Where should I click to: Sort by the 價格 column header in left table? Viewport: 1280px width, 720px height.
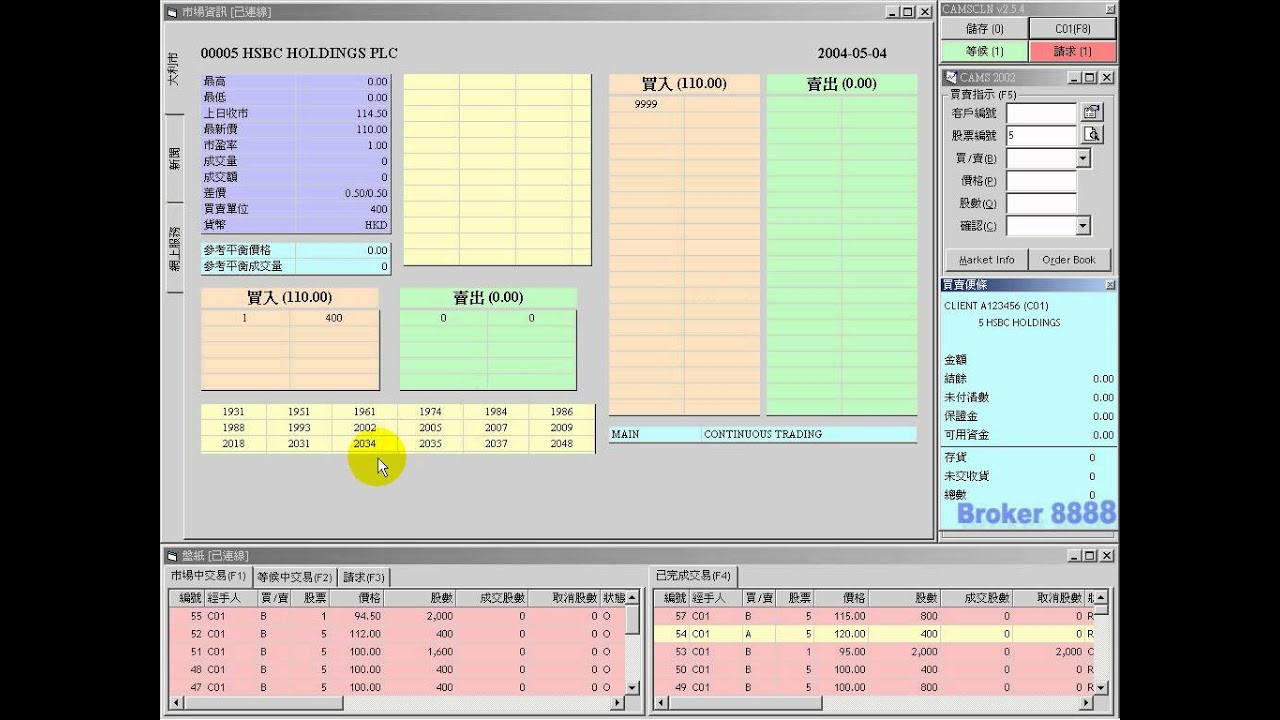point(356,598)
